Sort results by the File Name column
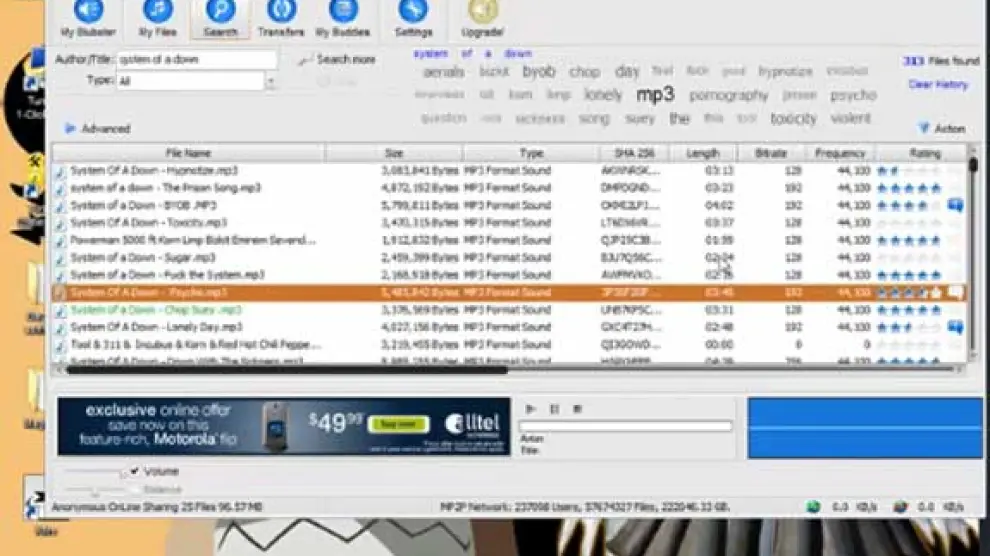The height and width of the screenshot is (556, 990). (x=188, y=154)
